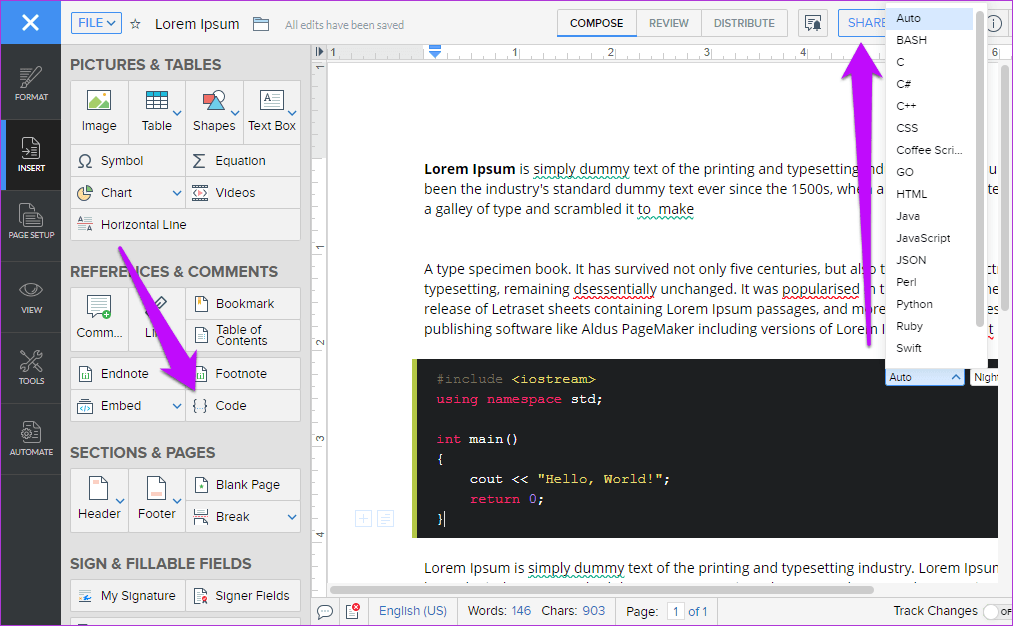Click the folder icon next to the title
The width and height of the screenshot is (1013, 626).
260,24
